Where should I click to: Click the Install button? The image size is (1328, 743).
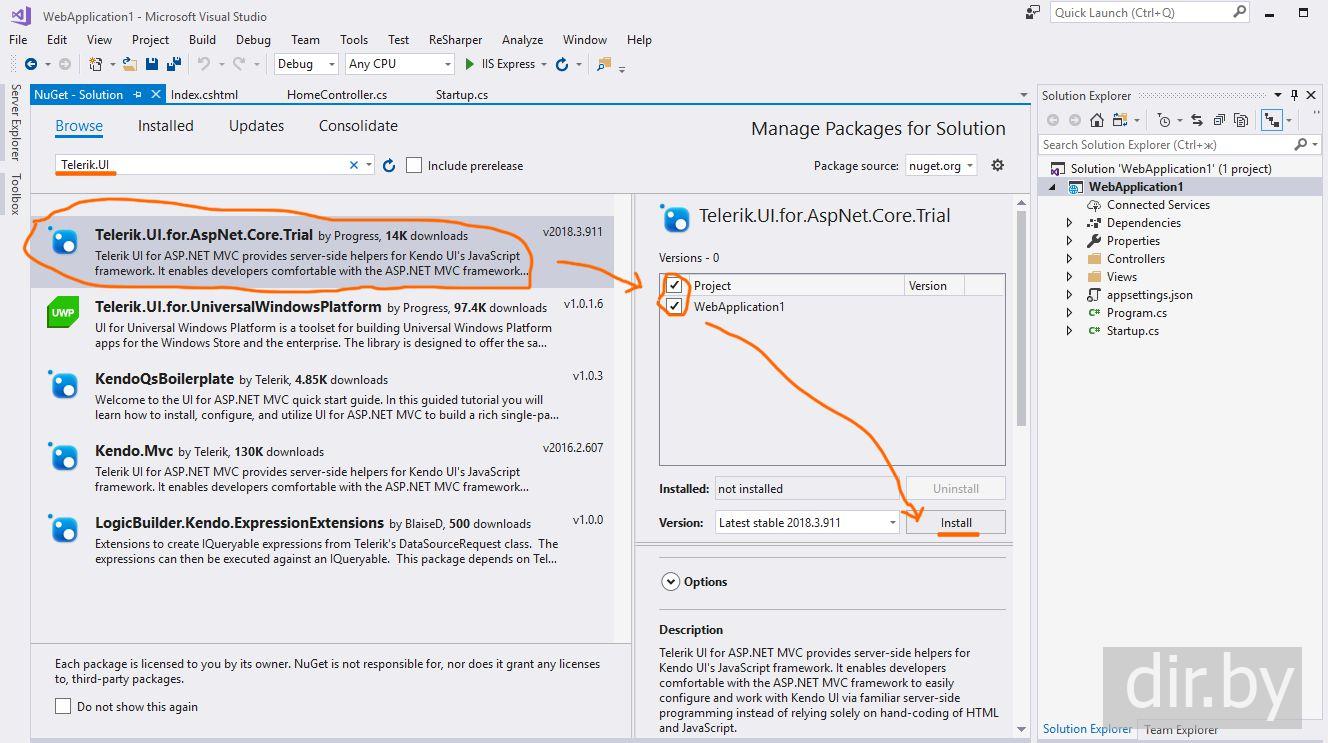point(955,522)
